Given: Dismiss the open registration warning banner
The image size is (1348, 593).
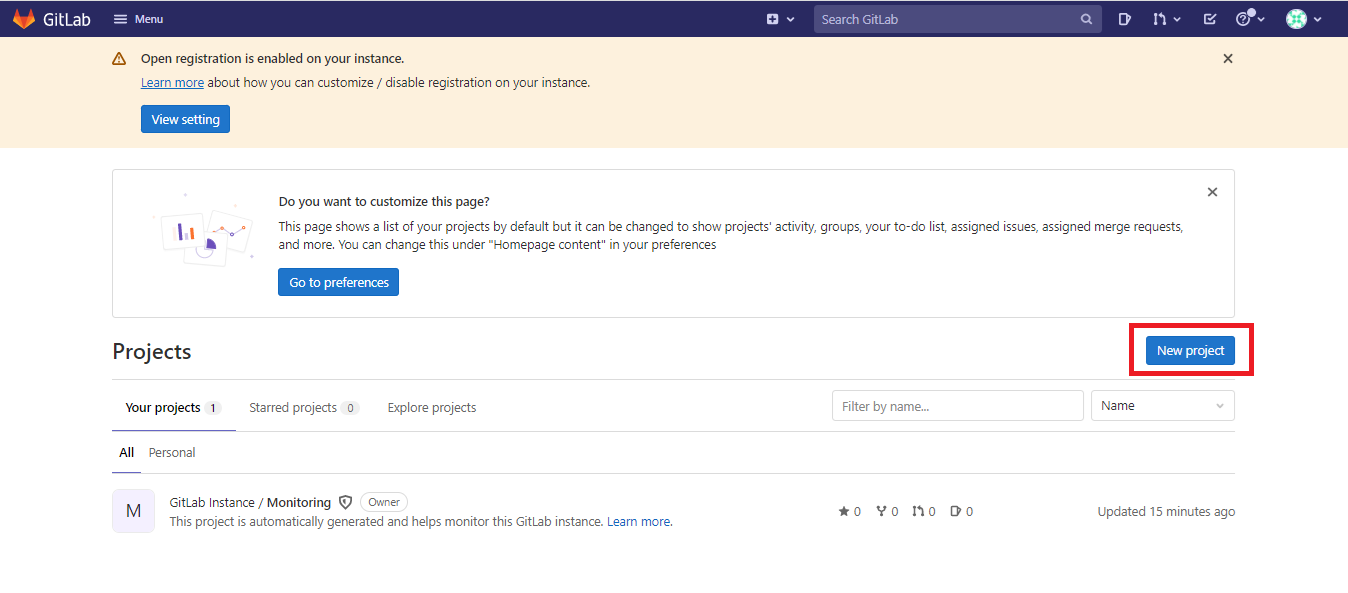Looking at the screenshot, I should click(x=1228, y=59).
